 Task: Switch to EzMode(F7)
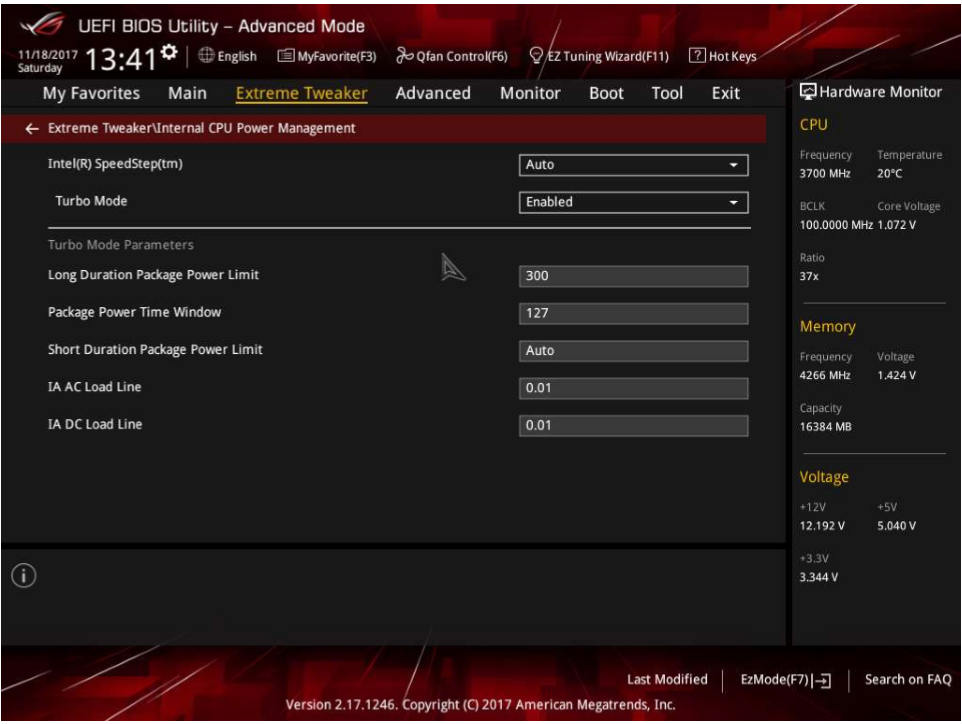point(775,680)
